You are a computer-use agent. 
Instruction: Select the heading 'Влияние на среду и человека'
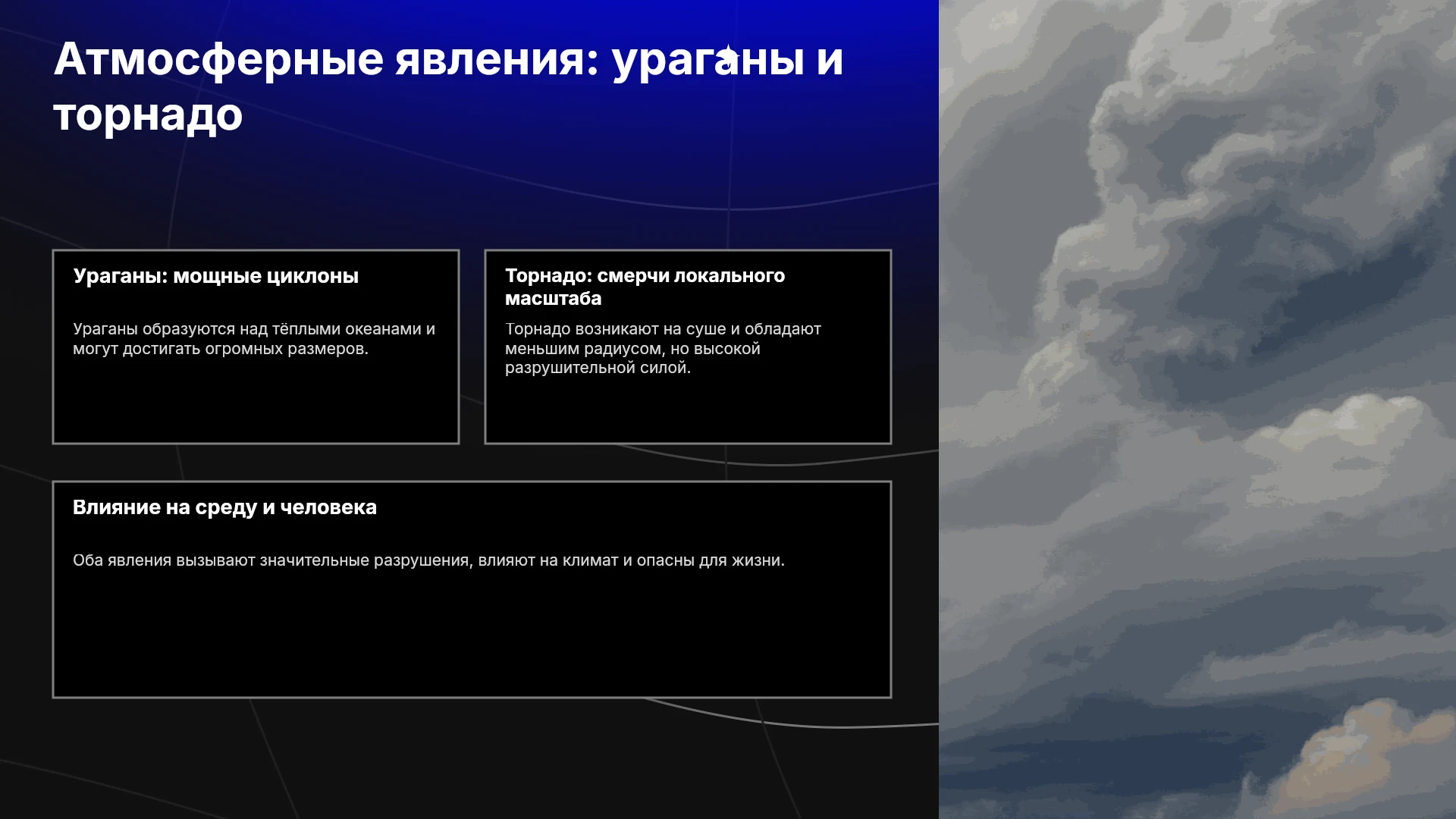click(224, 507)
